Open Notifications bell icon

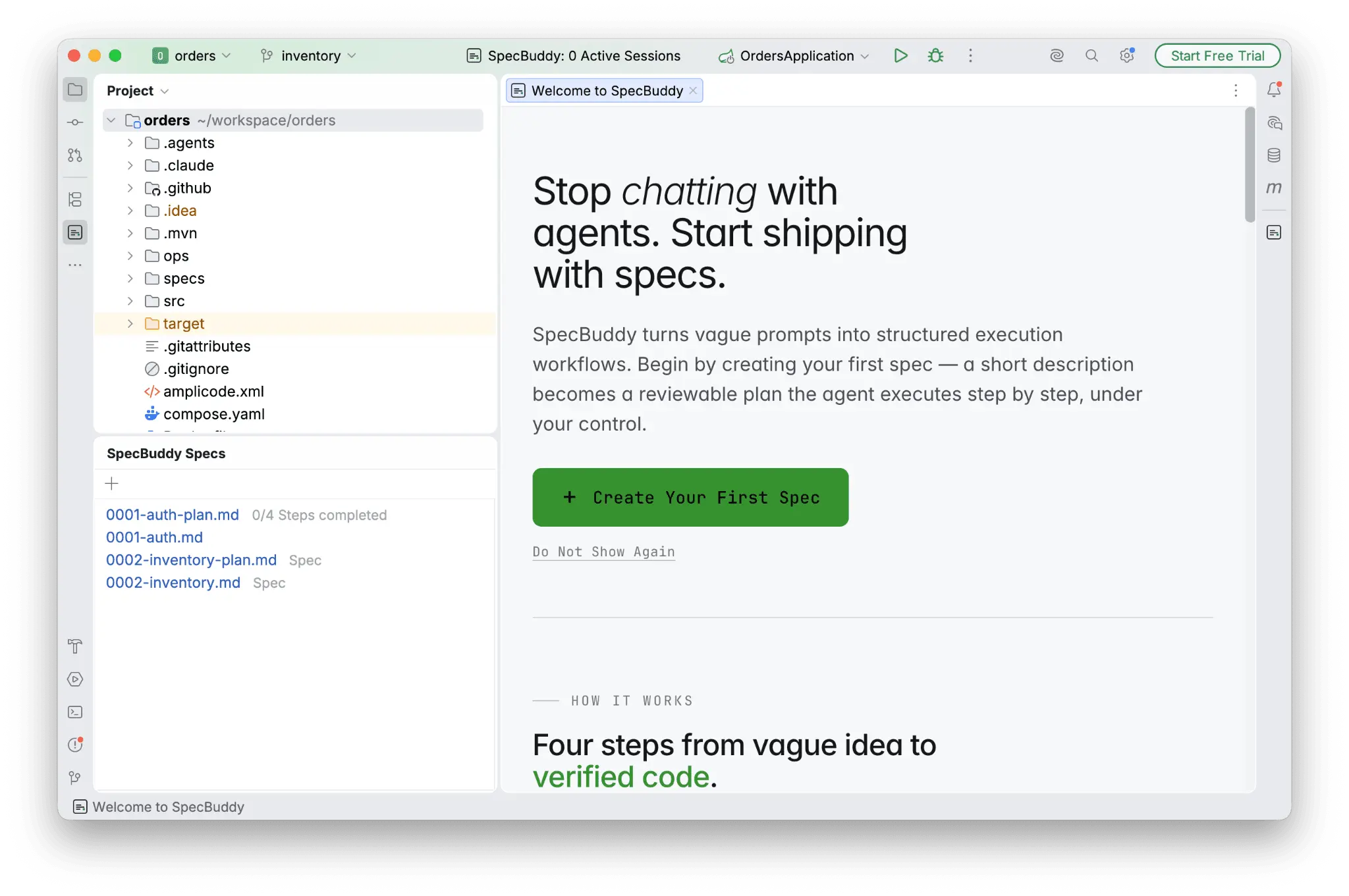(1274, 90)
